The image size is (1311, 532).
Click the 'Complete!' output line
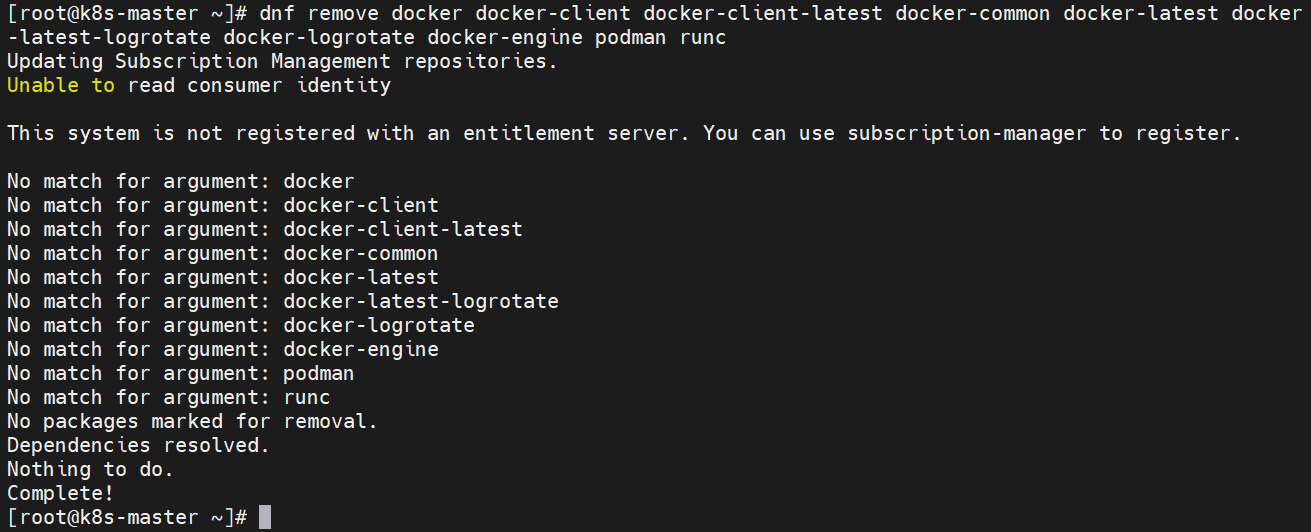60,493
